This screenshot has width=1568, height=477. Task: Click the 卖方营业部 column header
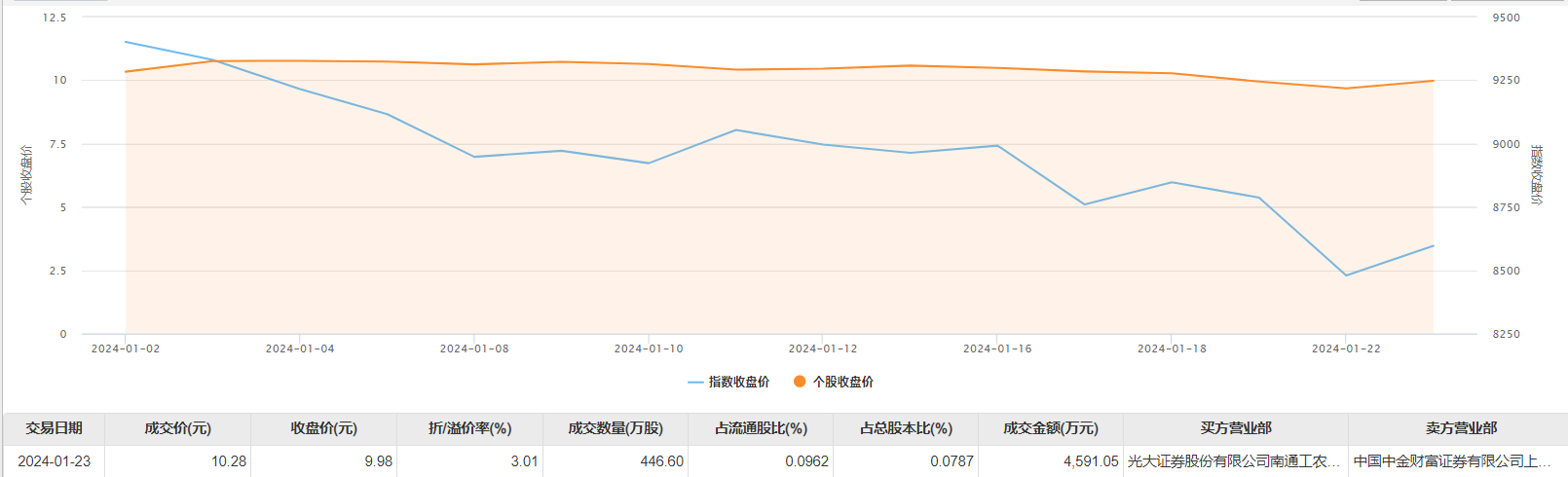coord(1460,428)
